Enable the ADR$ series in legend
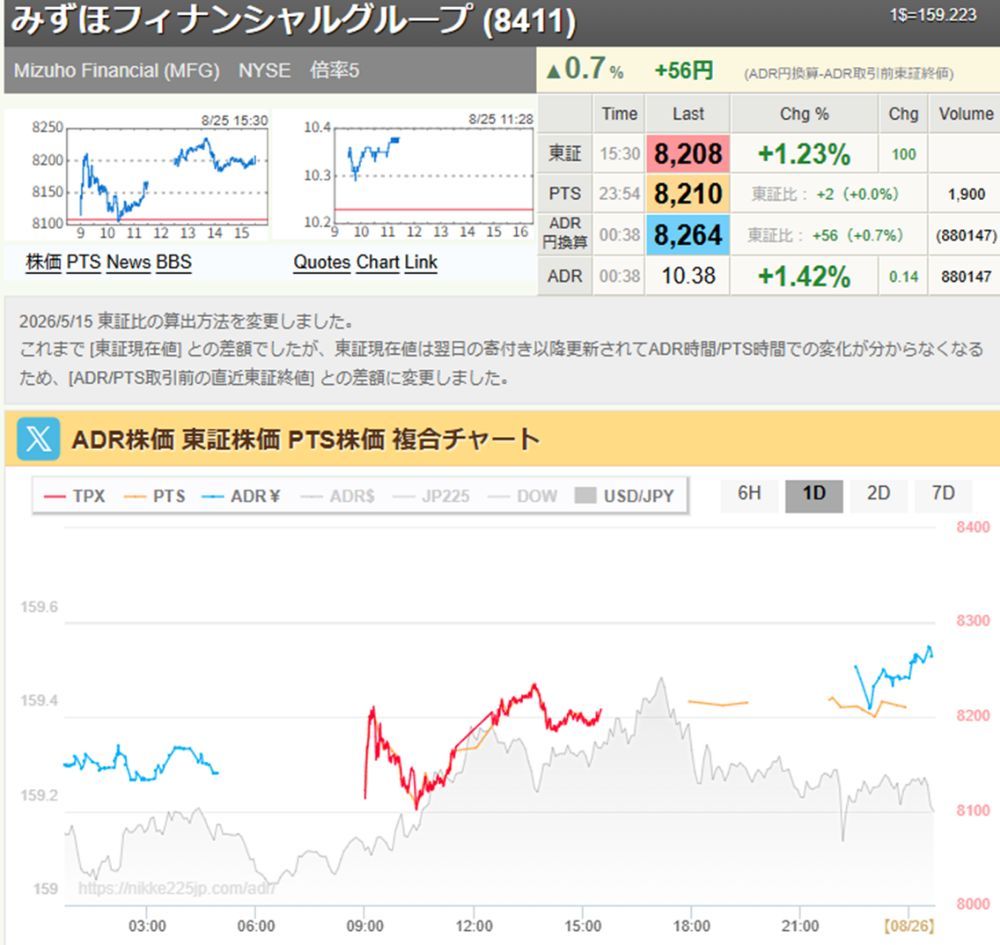1000x945 pixels. point(337,496)
